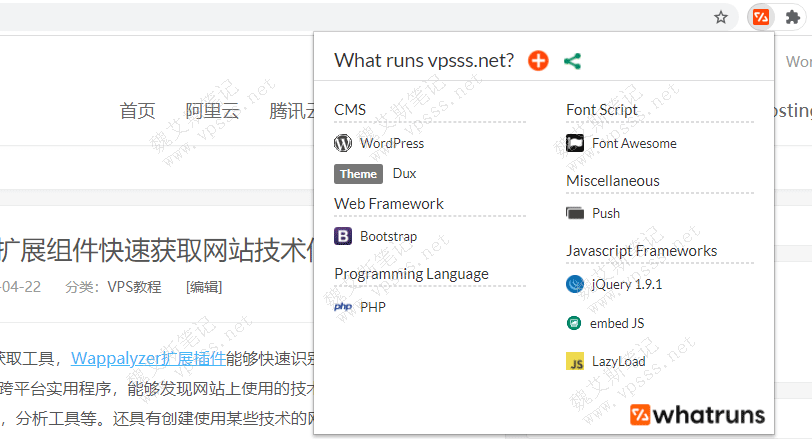812x439 pixels.
Task: Open the WhatRuns extension icon
Action: (x=761, y=18)
